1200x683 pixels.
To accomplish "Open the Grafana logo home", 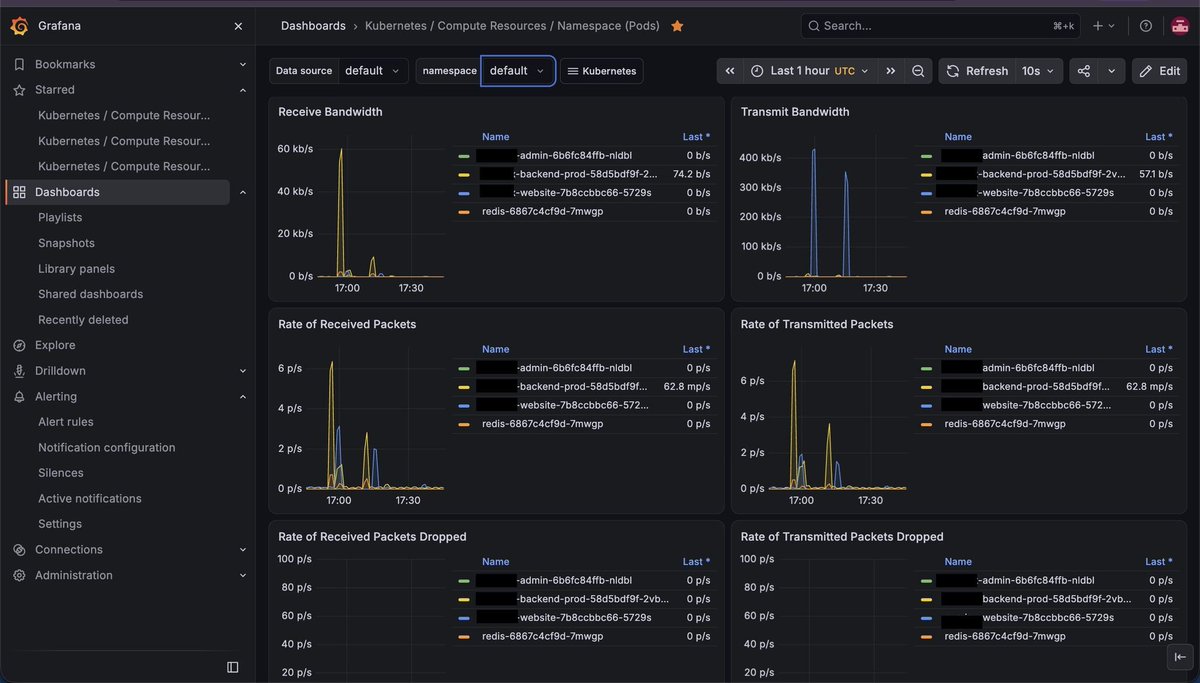I will (19, 26).
